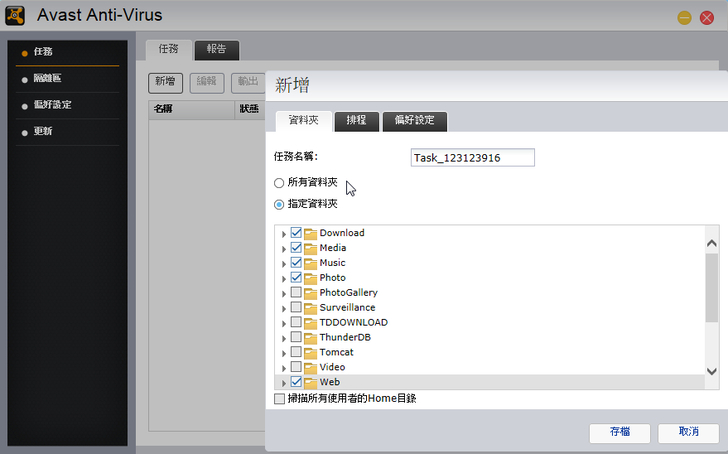Check the ThunderDB folder checkbox
This screenshot has height=454, width=728.
coord(296,337)
